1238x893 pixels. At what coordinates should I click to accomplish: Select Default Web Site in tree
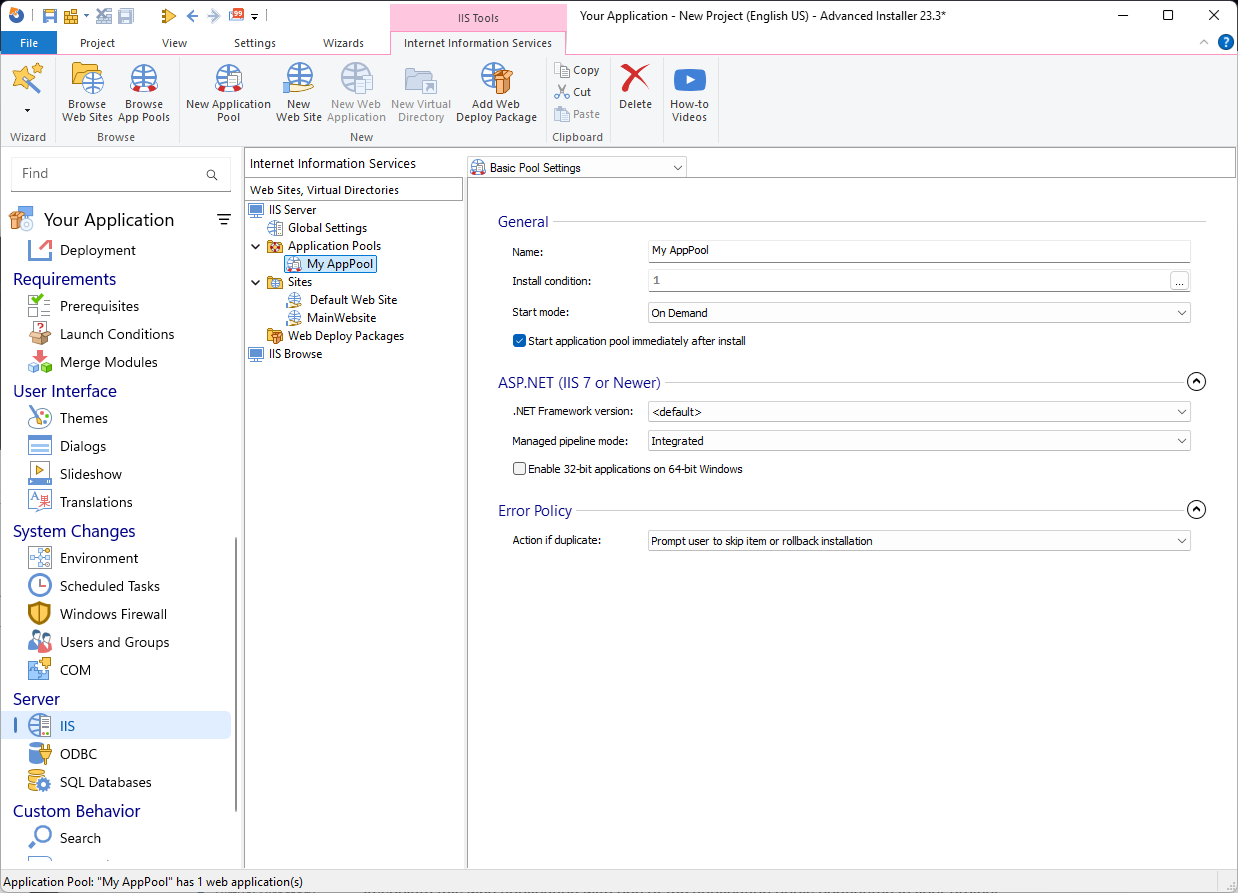pos(353,300)
